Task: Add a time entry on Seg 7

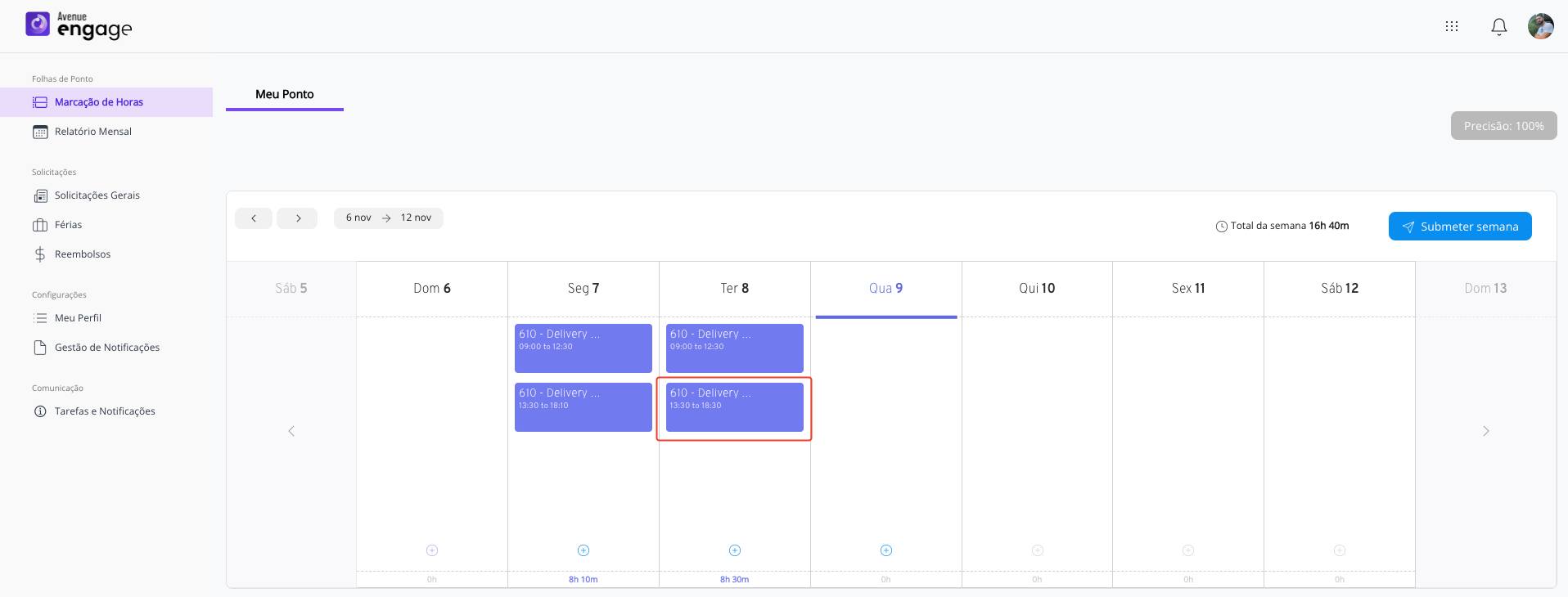Action: click(x=583, y=550)
